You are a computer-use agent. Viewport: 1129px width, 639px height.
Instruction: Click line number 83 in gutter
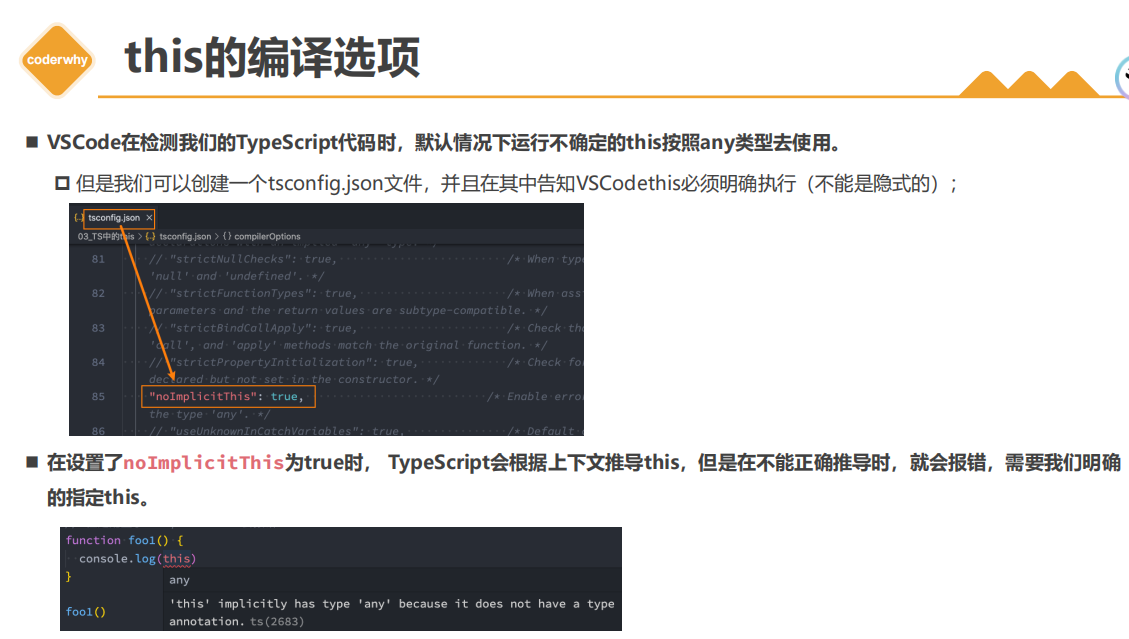98,328
